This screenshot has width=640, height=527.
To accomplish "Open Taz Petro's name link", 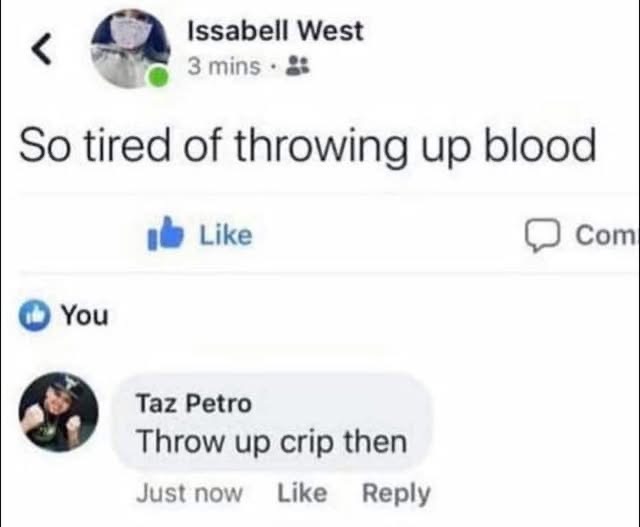I will coord(194,404).
